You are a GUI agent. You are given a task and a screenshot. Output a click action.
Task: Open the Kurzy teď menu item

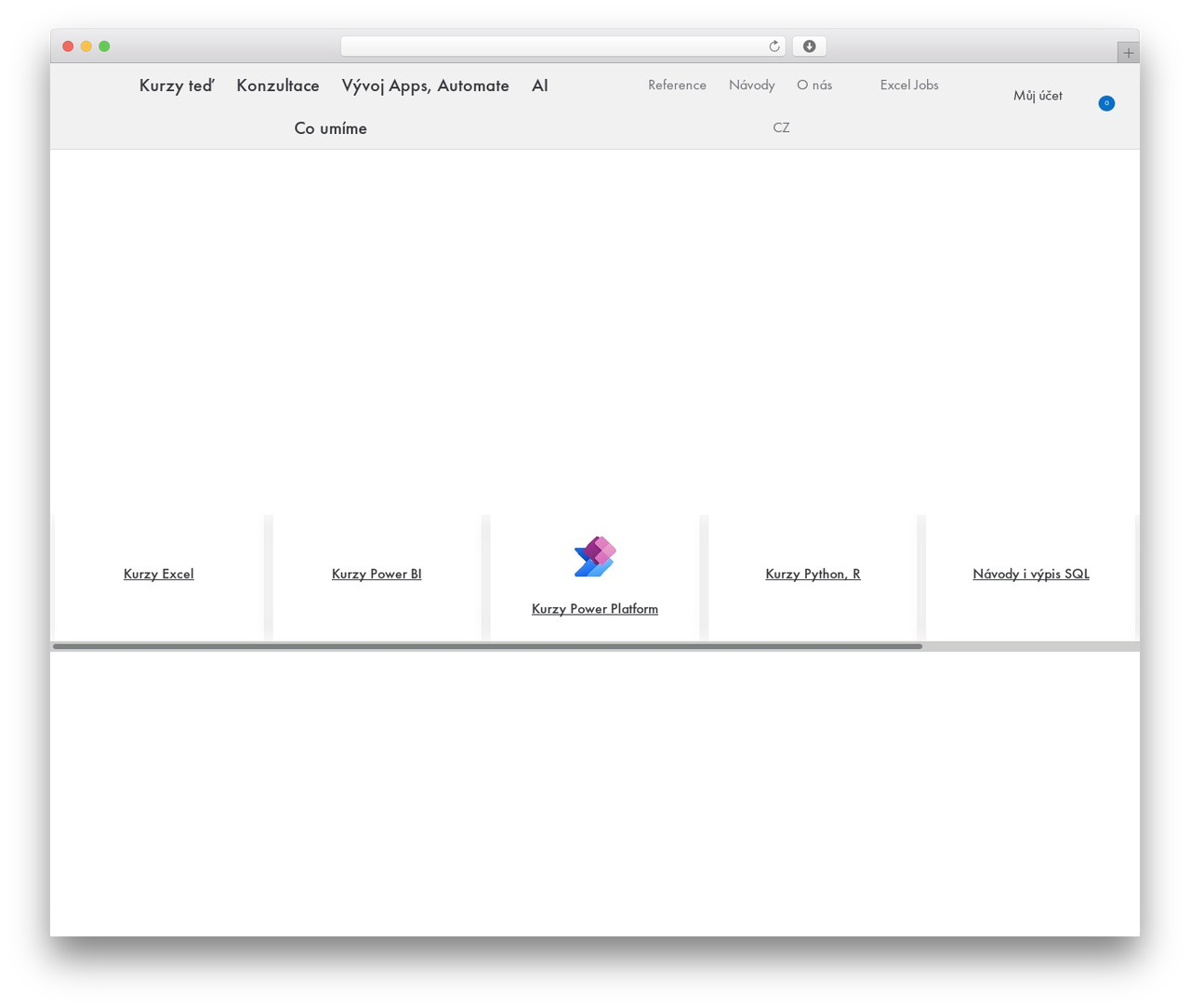point(177,86)
